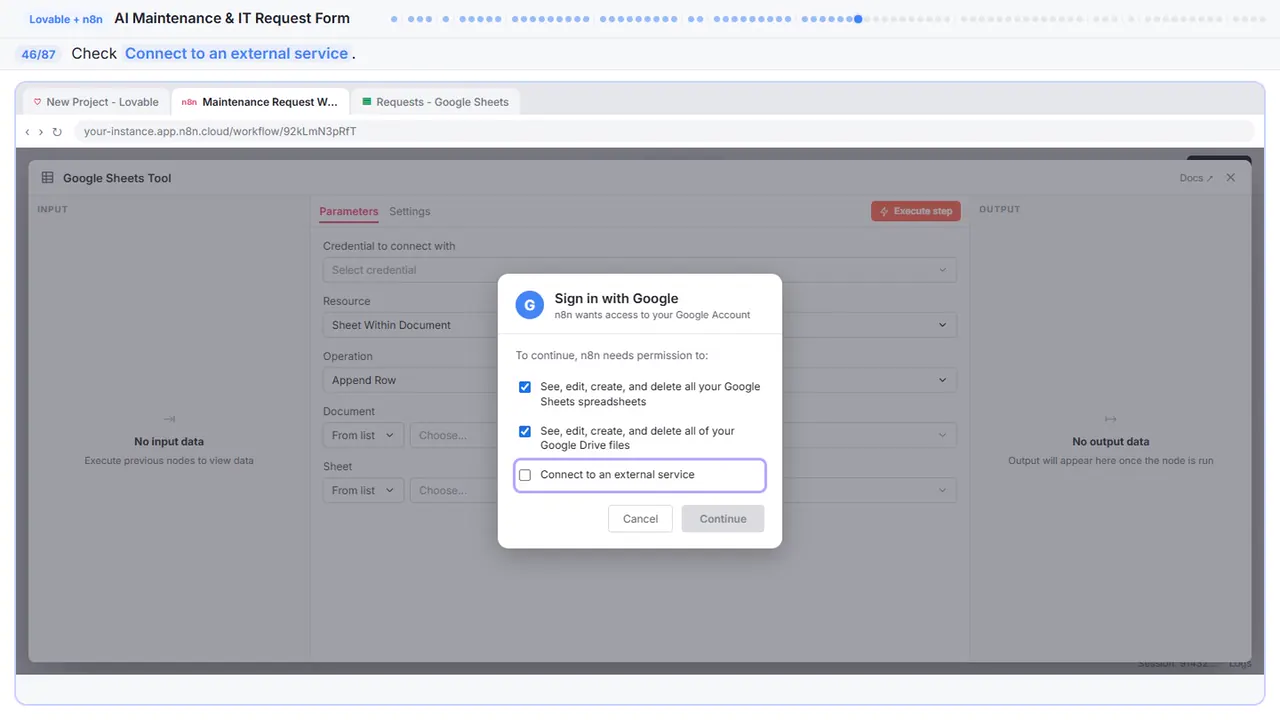1280x720 pixels.
Task: Click the No input data arrow icon
Action: coord(169,419)
